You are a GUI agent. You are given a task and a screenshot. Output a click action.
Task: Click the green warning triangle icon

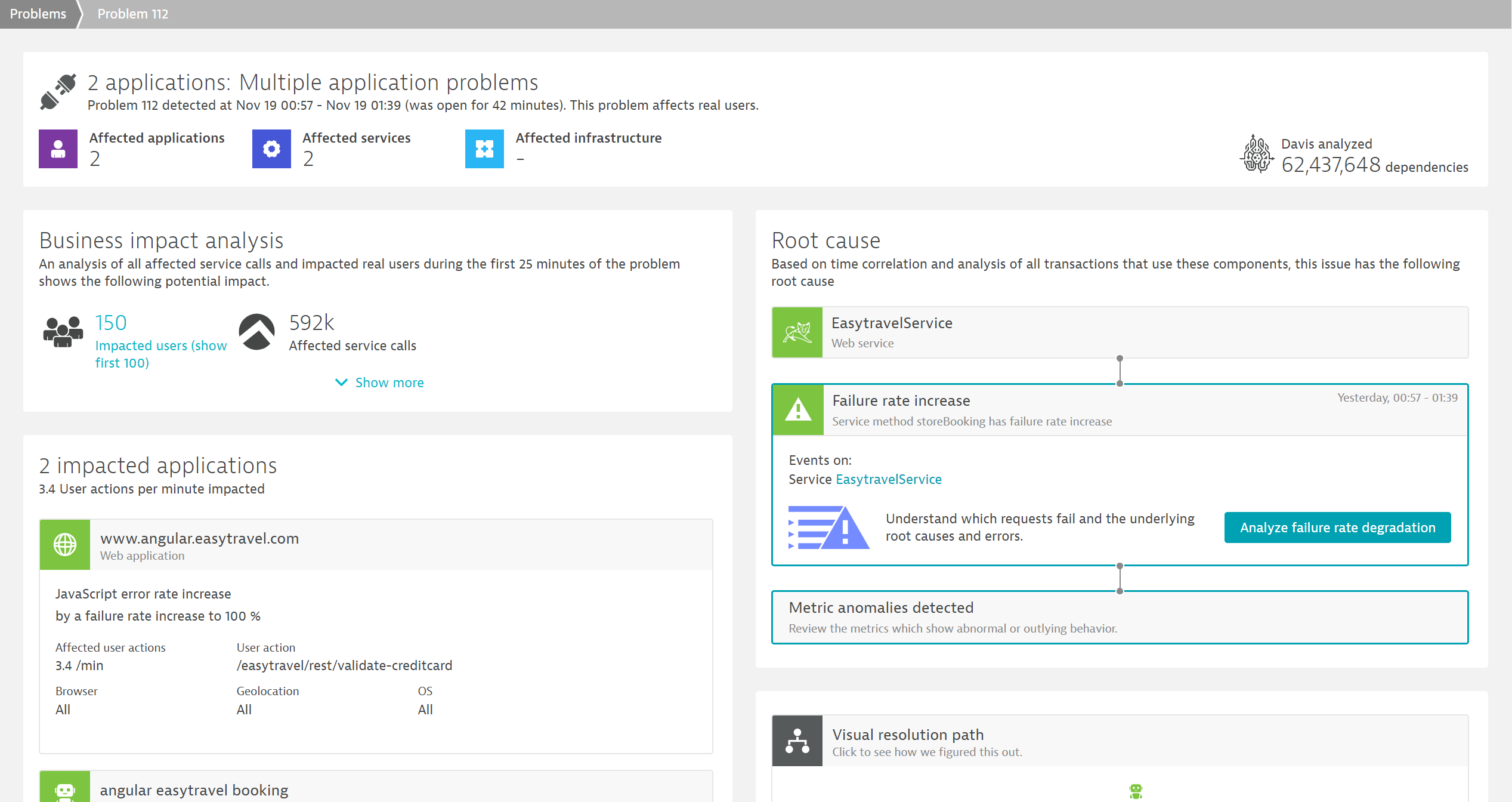(x=798, y=410)
